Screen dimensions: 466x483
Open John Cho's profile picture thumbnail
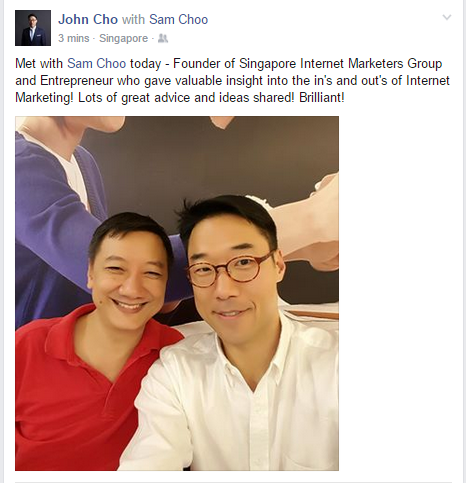33,28
